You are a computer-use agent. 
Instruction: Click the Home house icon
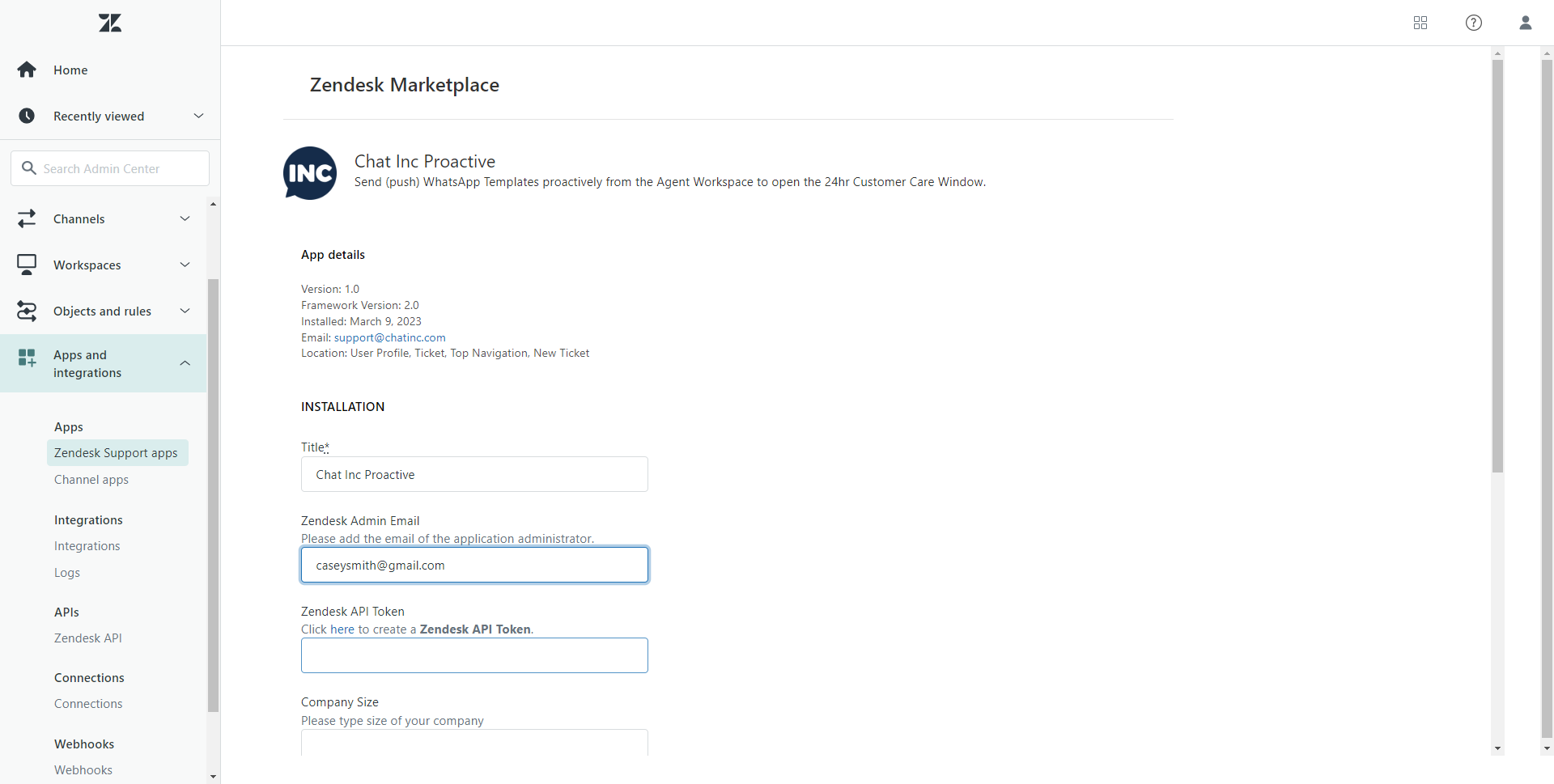(27, 70)
